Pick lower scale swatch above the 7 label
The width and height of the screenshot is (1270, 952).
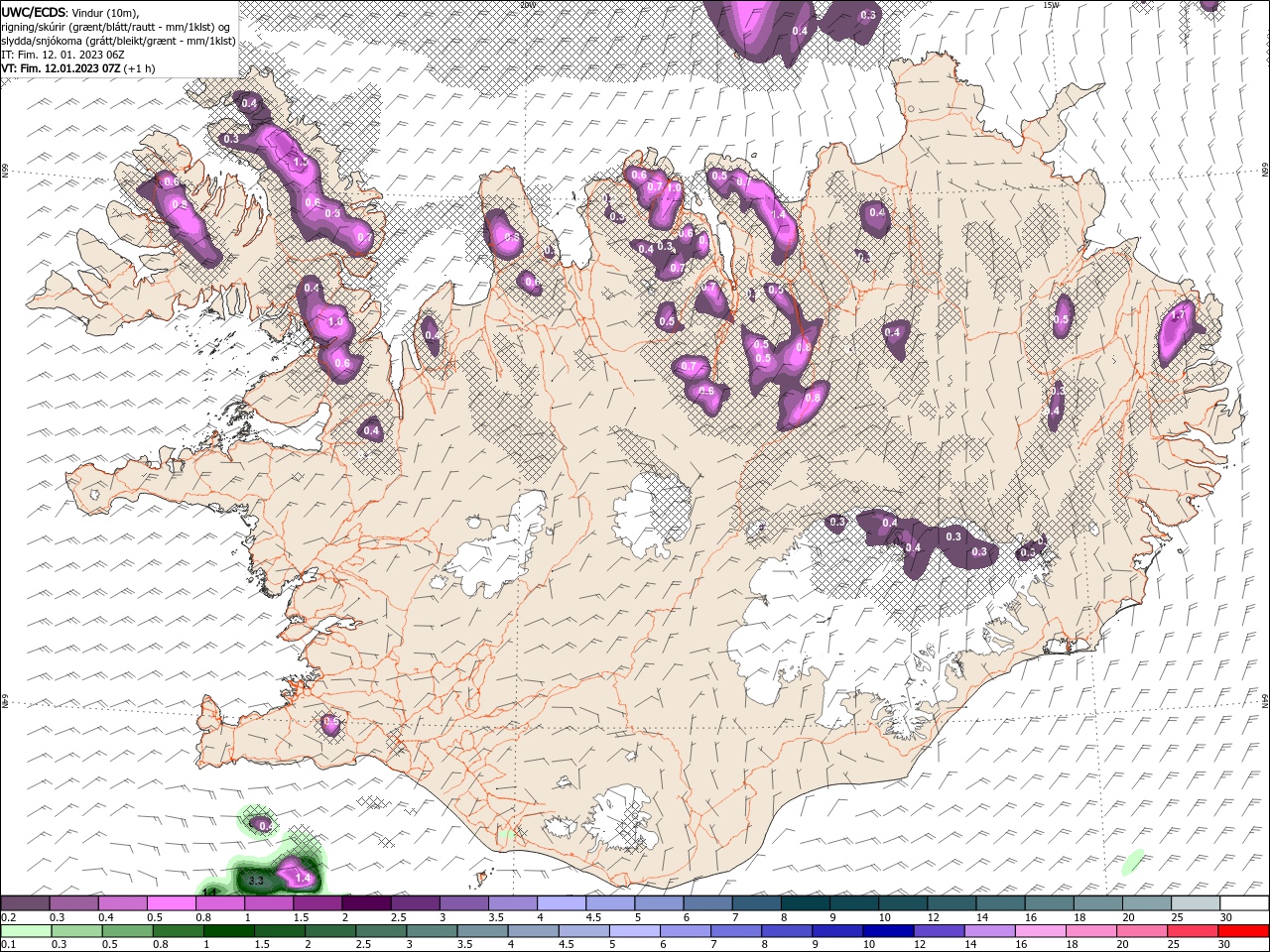(x=736, y=931)
